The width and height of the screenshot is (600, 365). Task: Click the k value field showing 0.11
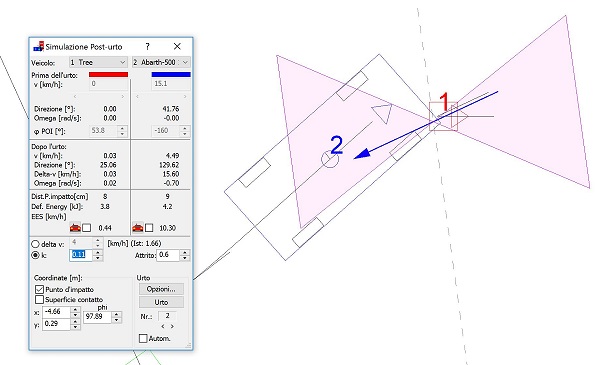pyautogui.click(x=81, y=255)
